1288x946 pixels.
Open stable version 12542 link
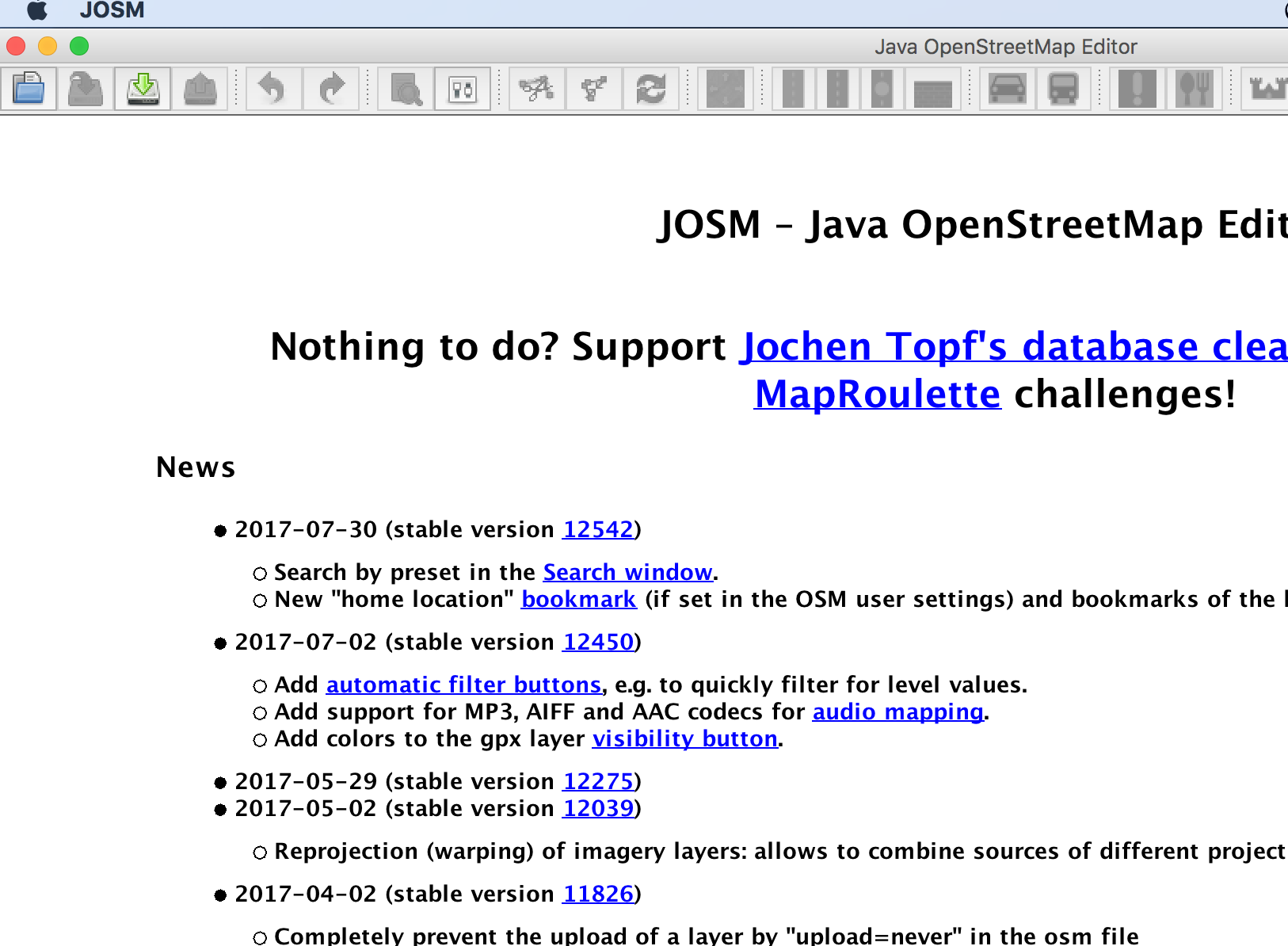(x=598, y=529)
